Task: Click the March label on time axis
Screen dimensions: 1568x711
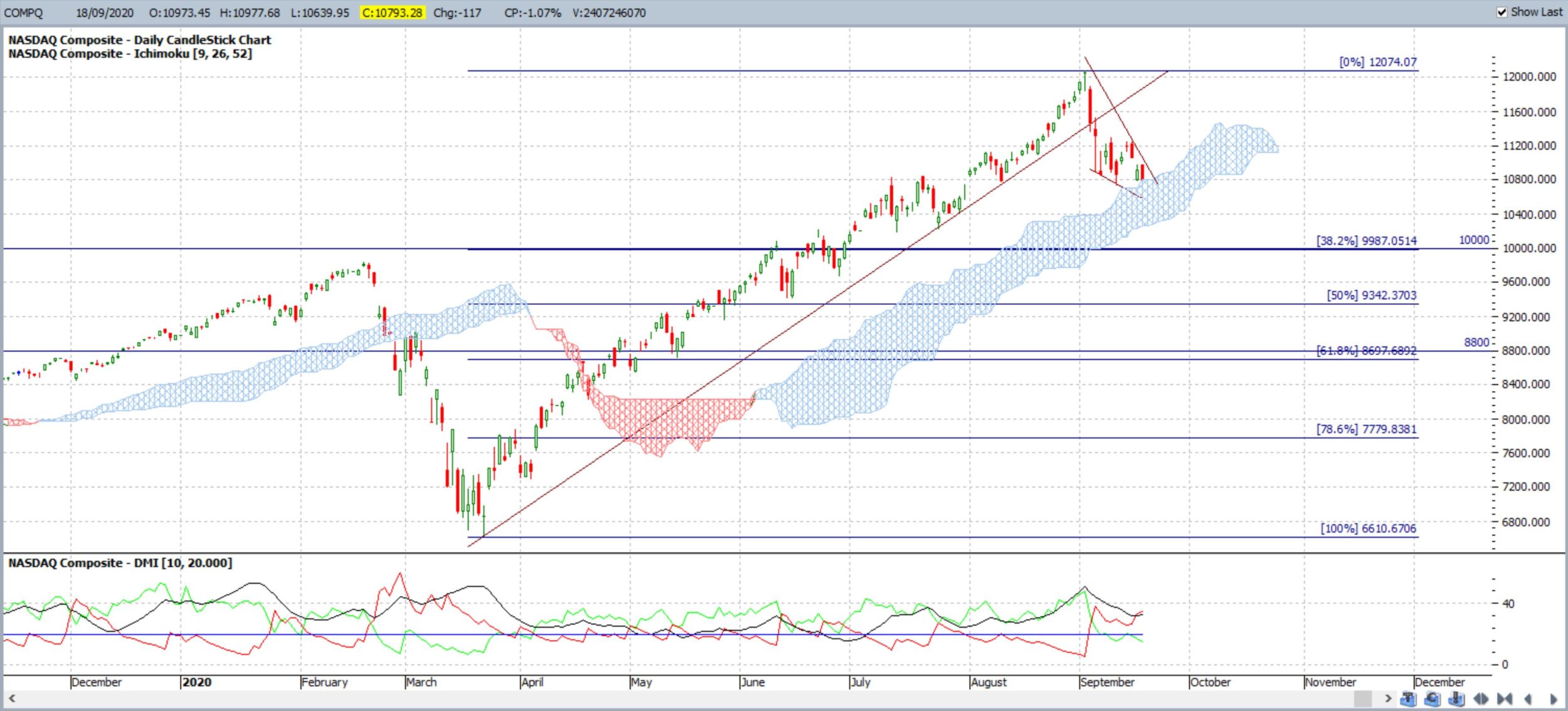Action: click(x=421, y=682)
